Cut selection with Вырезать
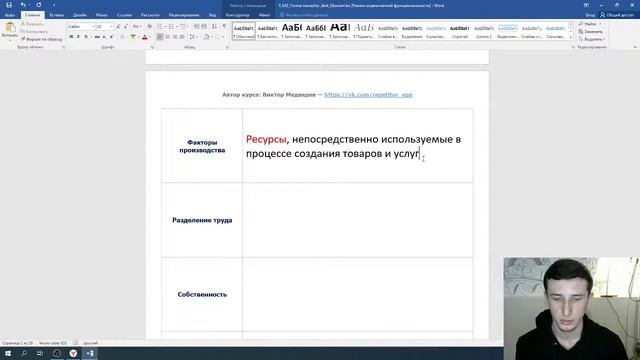 click(32, 24)
